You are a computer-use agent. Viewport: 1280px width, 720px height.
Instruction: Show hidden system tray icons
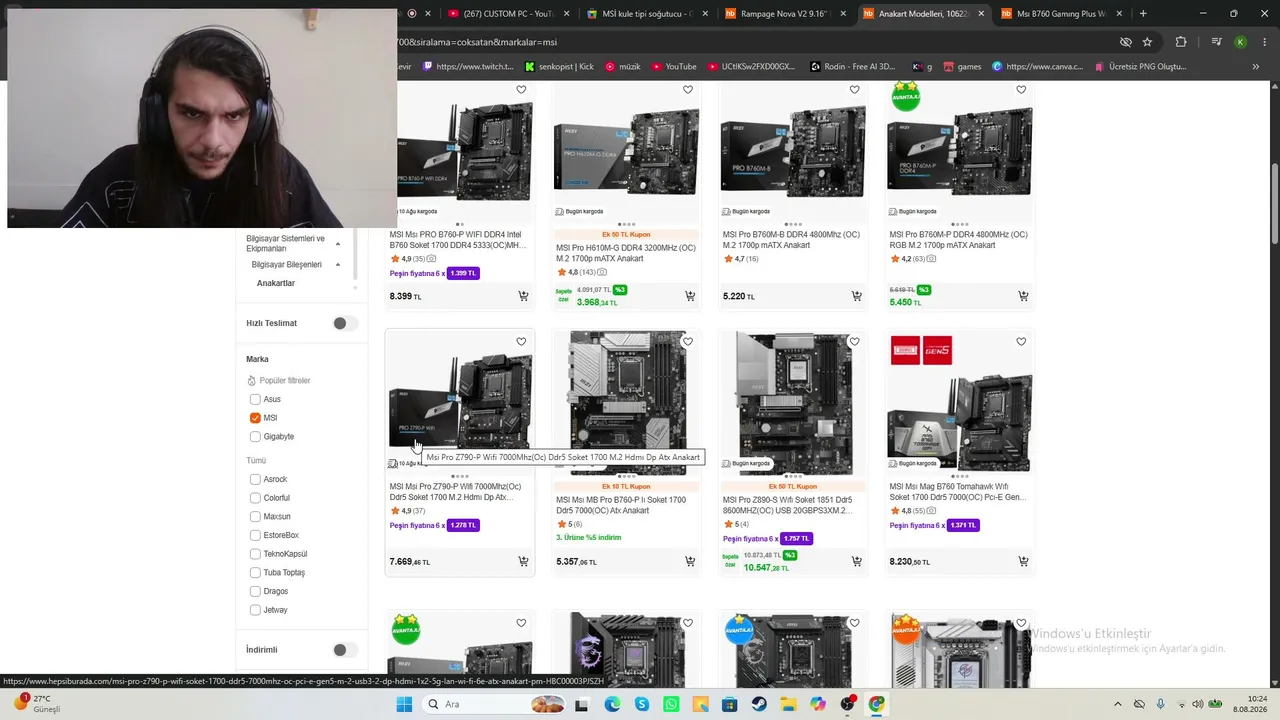coord(1119,704)
